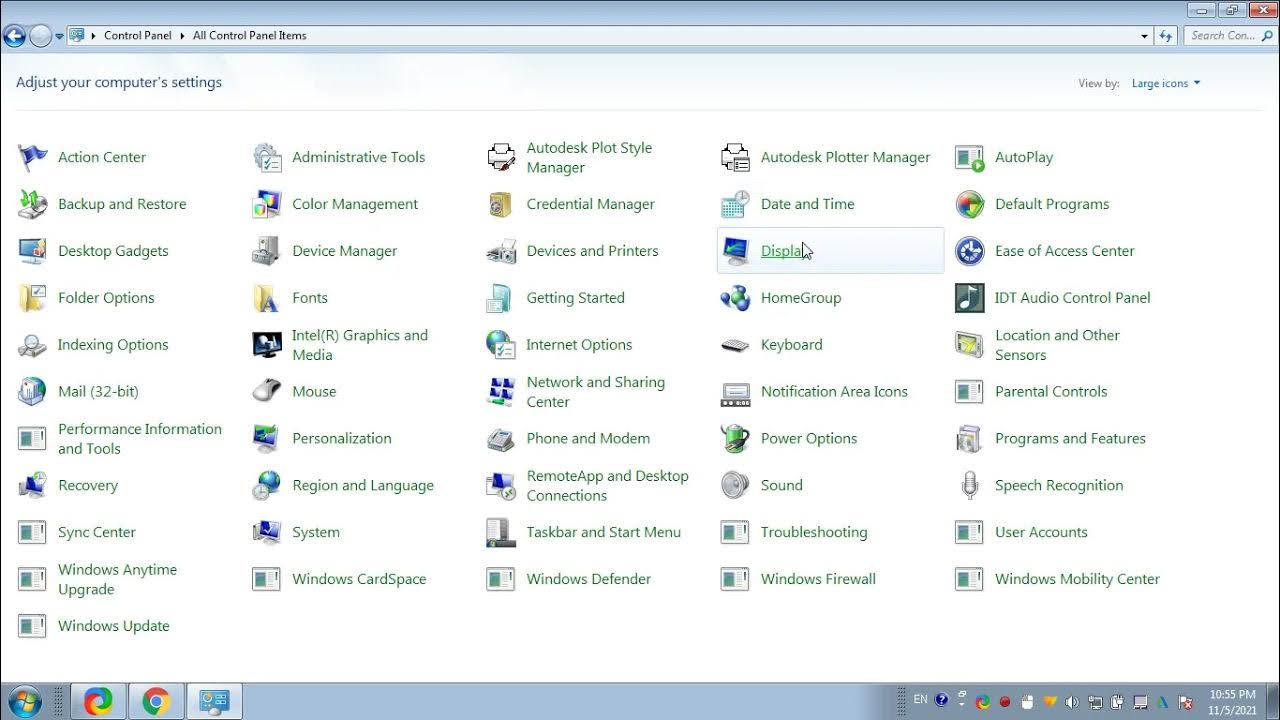Open the Ease of Access Center icon
Viewport: 1280px width, 720px height.
click(969, 251)
